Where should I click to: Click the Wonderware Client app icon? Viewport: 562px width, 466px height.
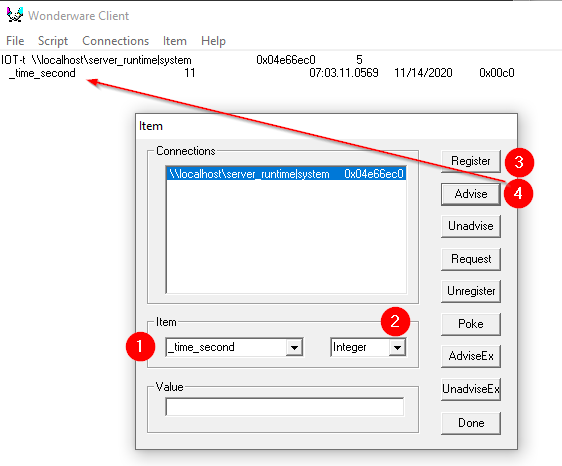[x=14, y=15]
